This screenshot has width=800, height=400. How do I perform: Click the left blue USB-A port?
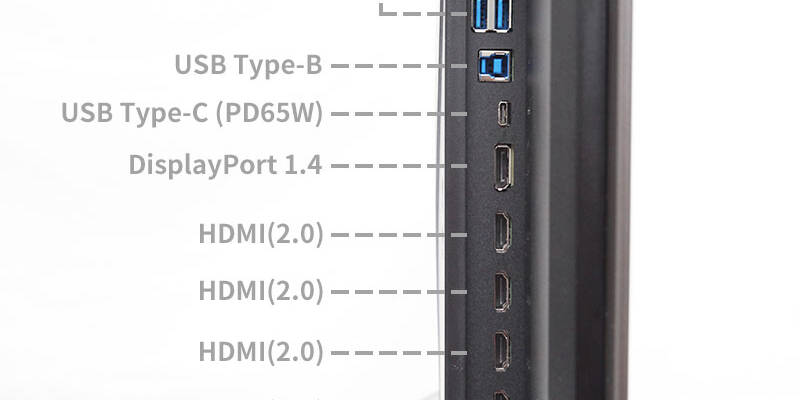coord(481,14)
